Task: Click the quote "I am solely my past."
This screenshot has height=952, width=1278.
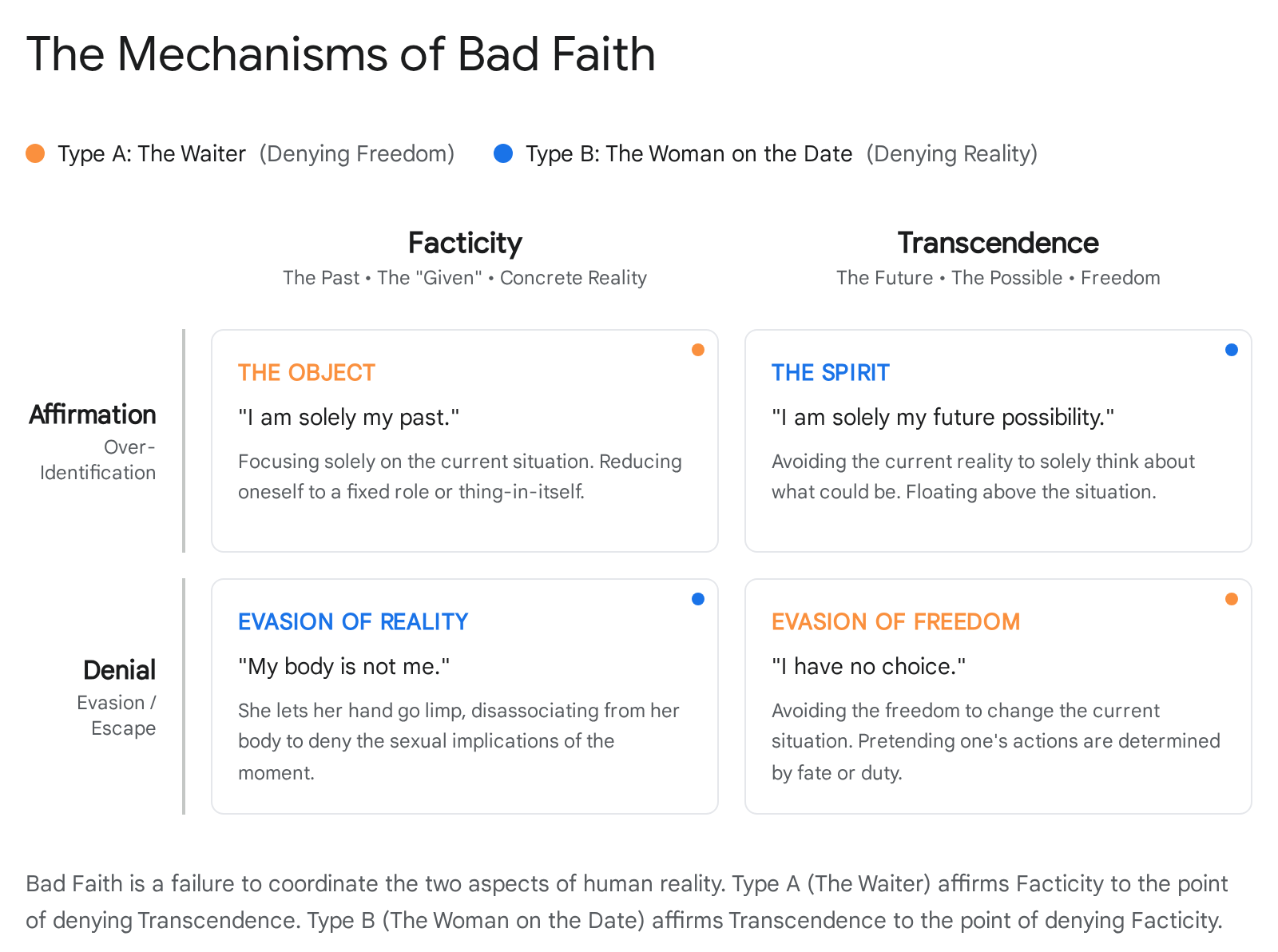Action: click(348, 418)
